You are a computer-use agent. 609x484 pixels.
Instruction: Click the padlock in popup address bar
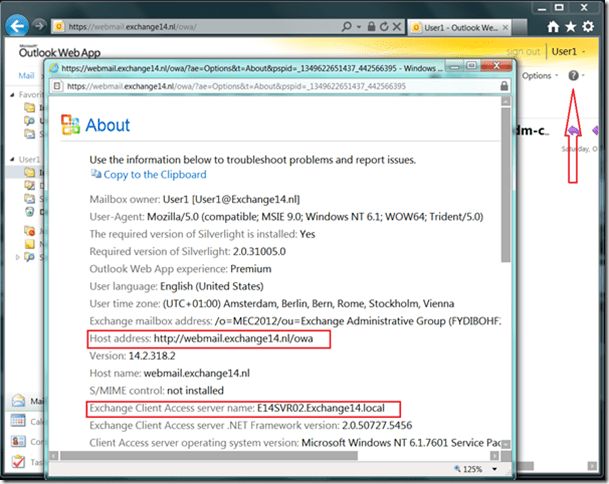point(504,87)
